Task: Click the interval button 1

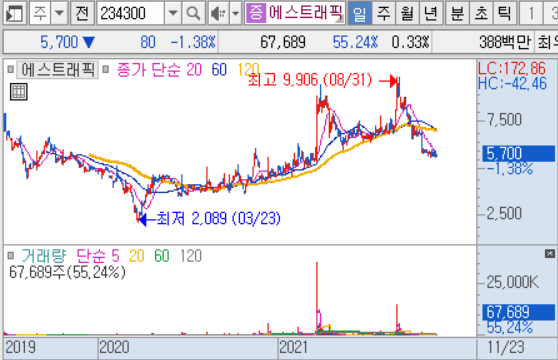Action: click(531, 14)
